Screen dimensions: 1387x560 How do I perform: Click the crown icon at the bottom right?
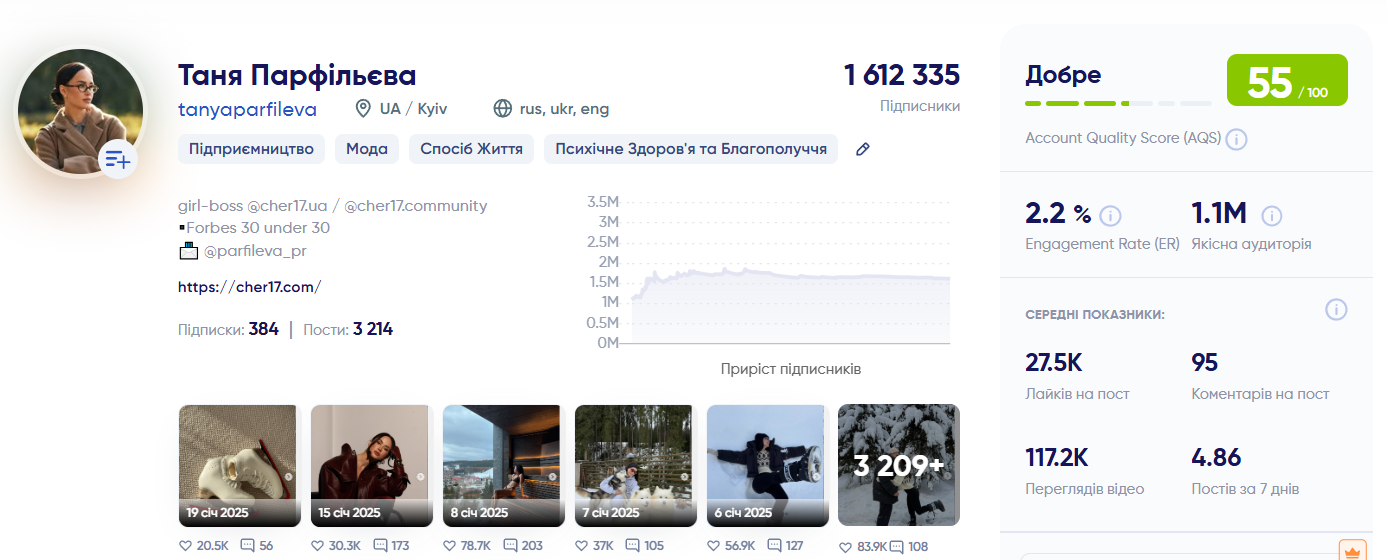[x=1352, y=551]
